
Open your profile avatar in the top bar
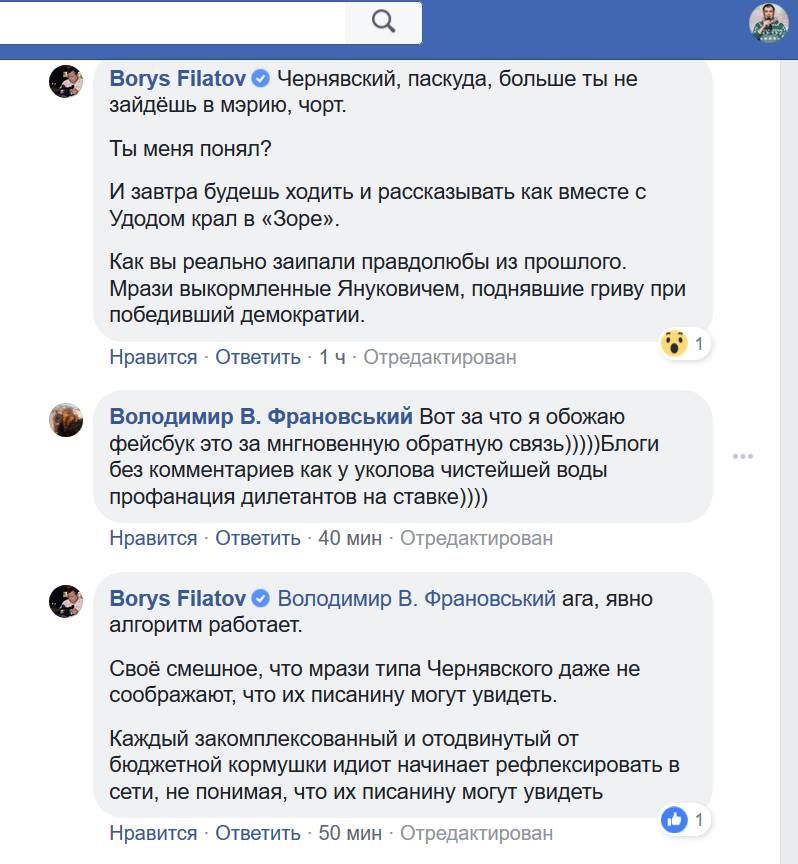tap(766, 21)
